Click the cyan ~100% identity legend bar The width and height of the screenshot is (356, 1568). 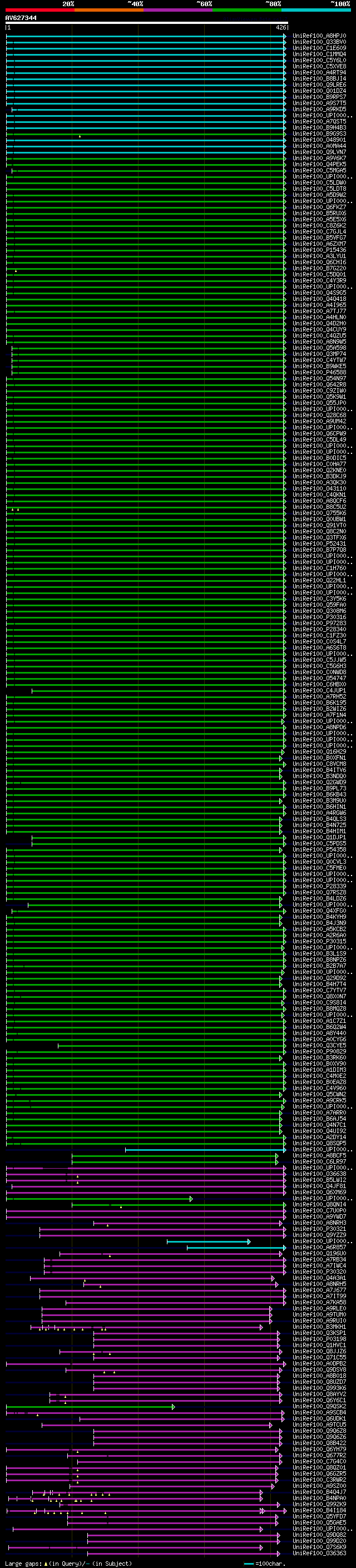(x=316, y=10)
